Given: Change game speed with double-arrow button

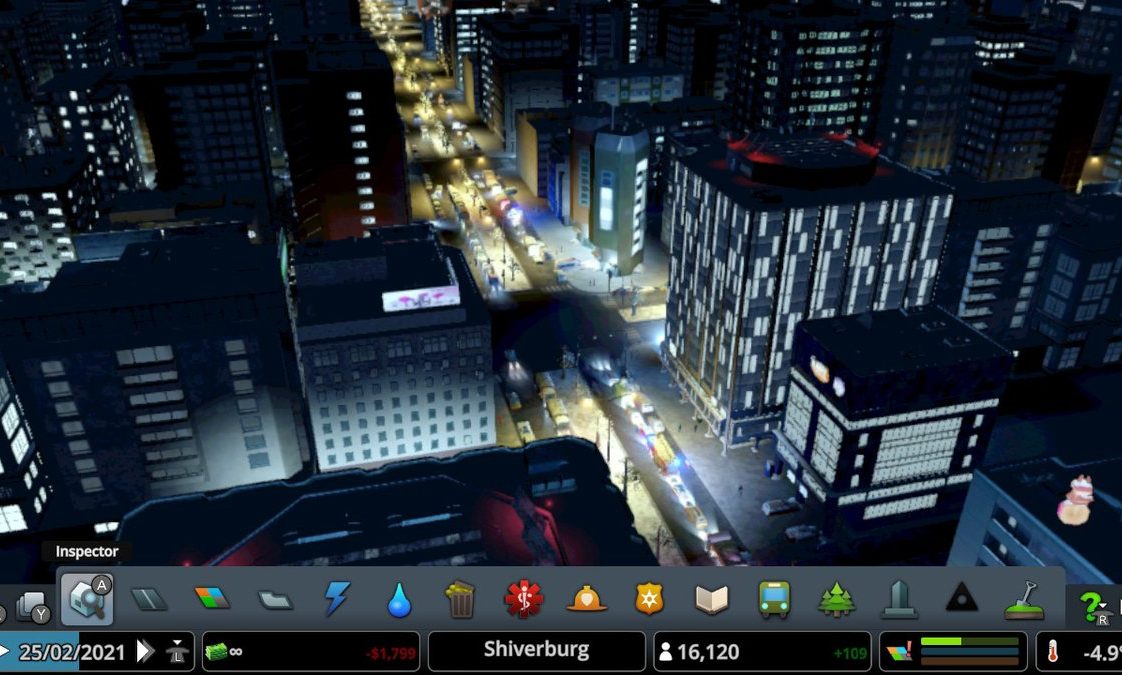Looking at the screenshot, I should 146,651.
